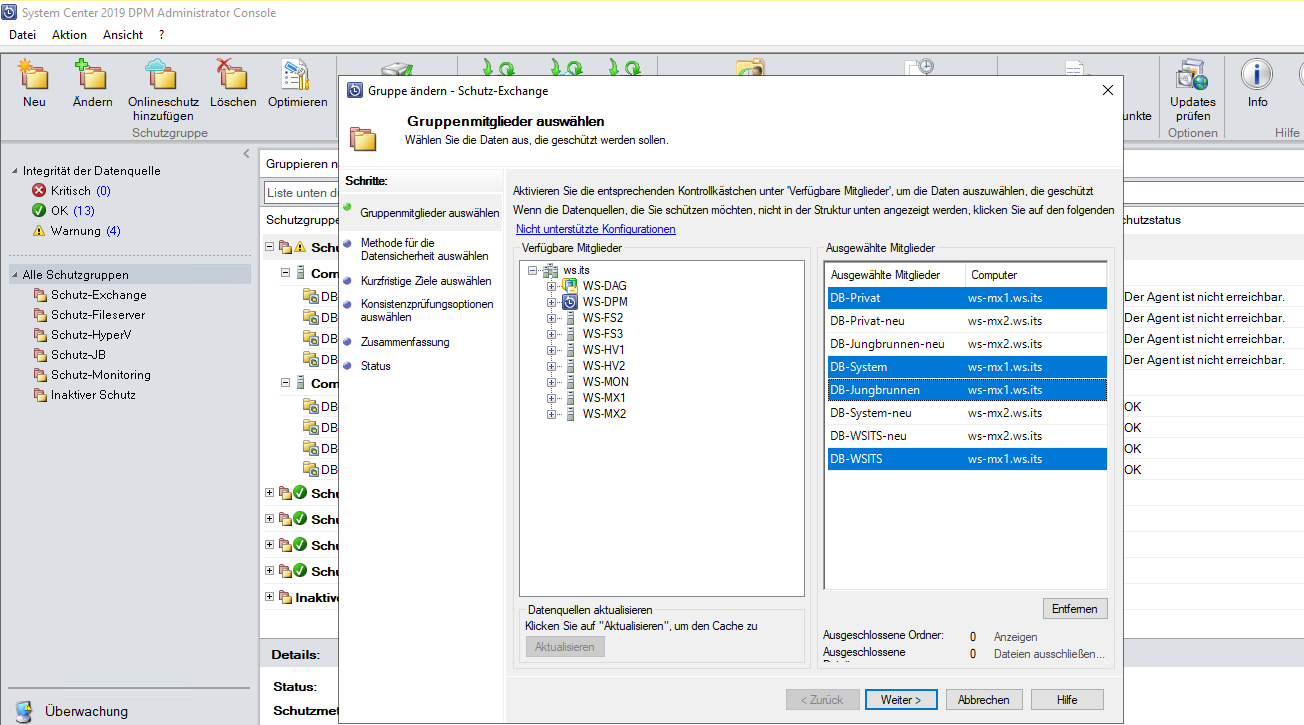The width and height of the screenshot is (1304, 725).
Task: Click the WS-MON server icon
Action: point(570,382)
